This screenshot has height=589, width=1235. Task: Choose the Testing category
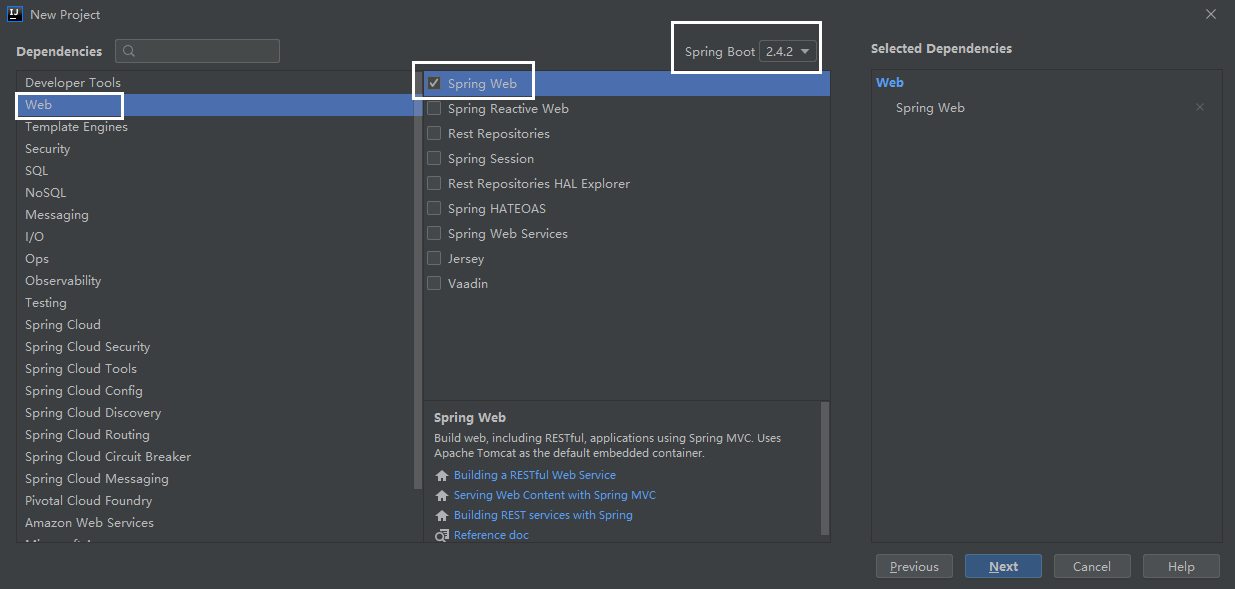pos(215,303)
